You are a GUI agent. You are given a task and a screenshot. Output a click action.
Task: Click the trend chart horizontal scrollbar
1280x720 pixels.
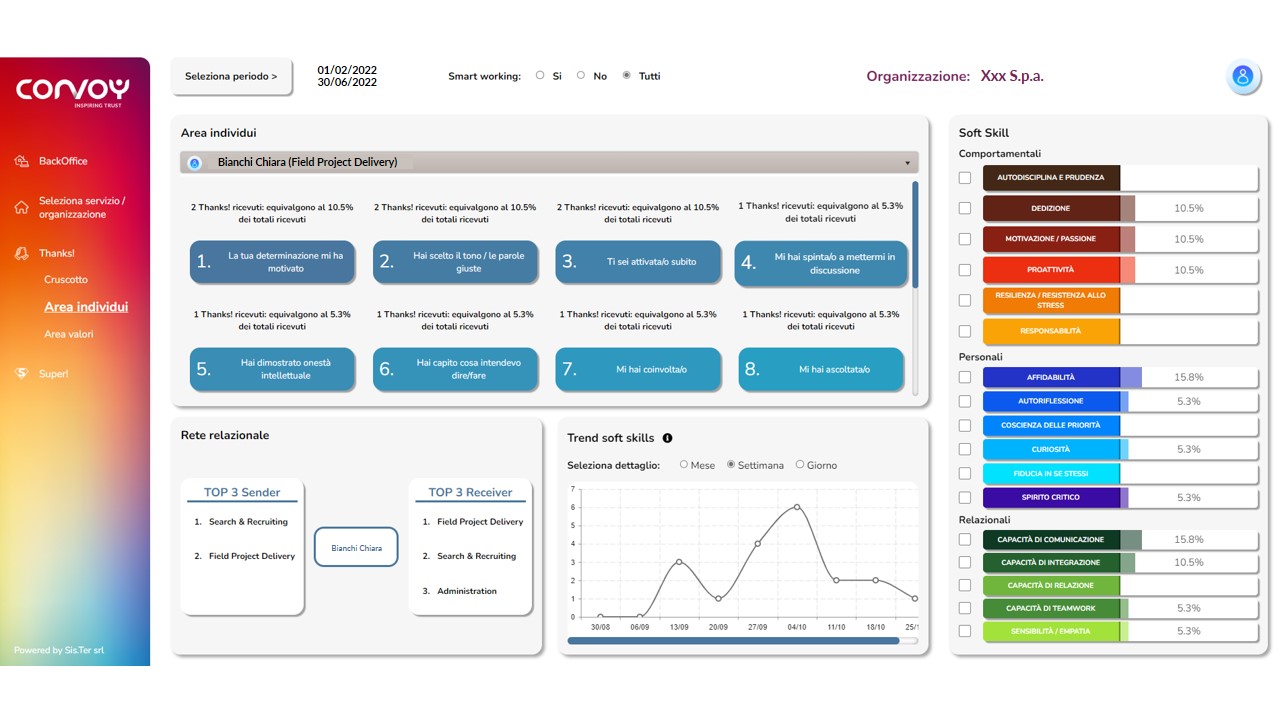coord(733,641)
